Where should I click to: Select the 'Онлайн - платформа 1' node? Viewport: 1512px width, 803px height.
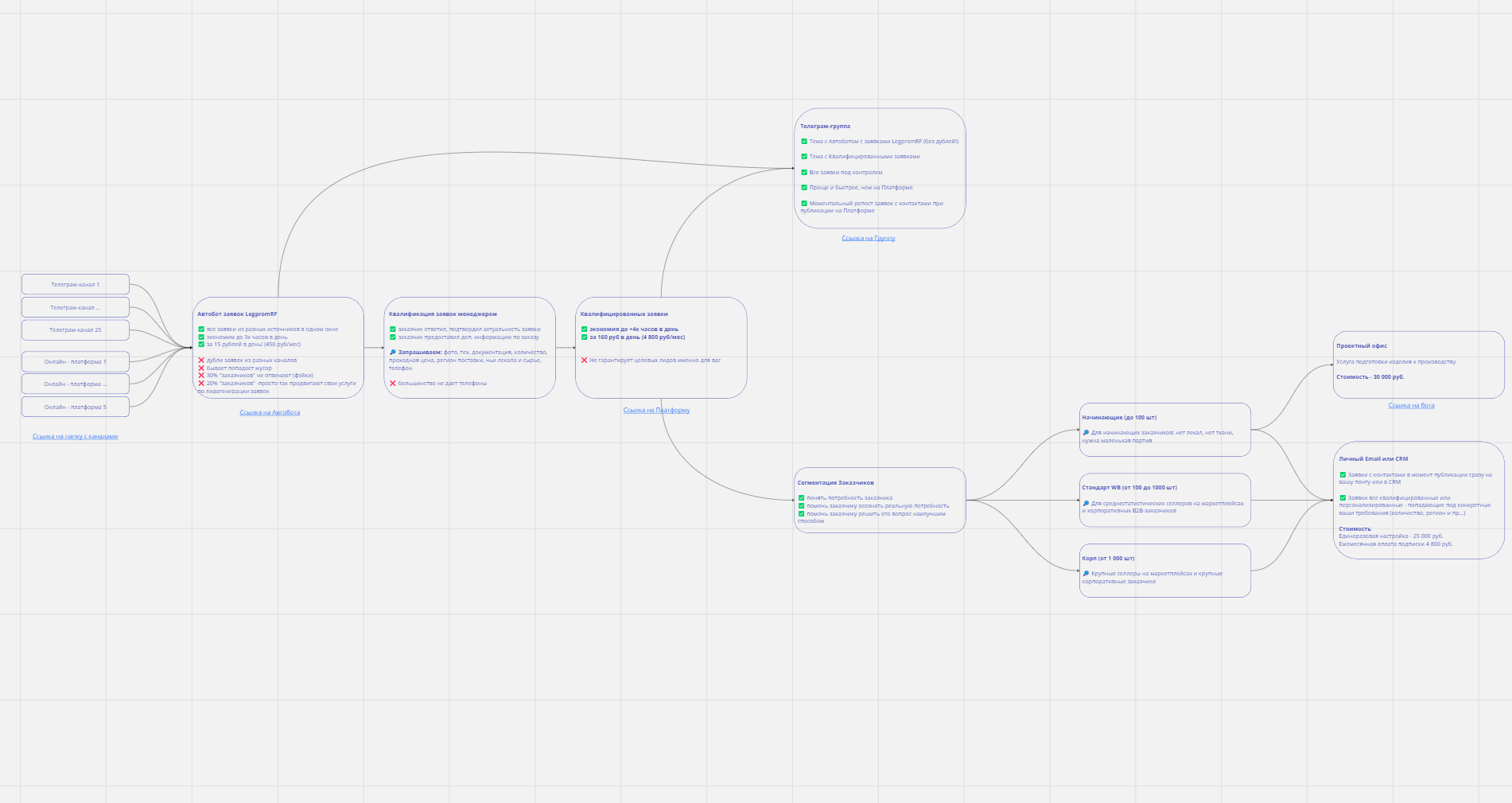pos(76,362)
